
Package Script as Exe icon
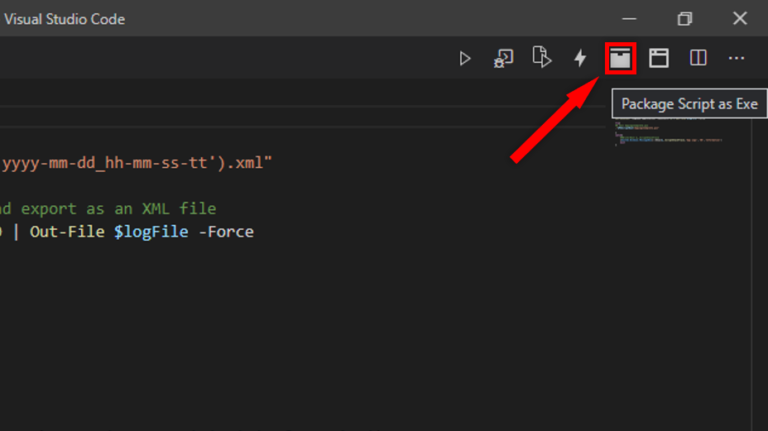point(620,58)
